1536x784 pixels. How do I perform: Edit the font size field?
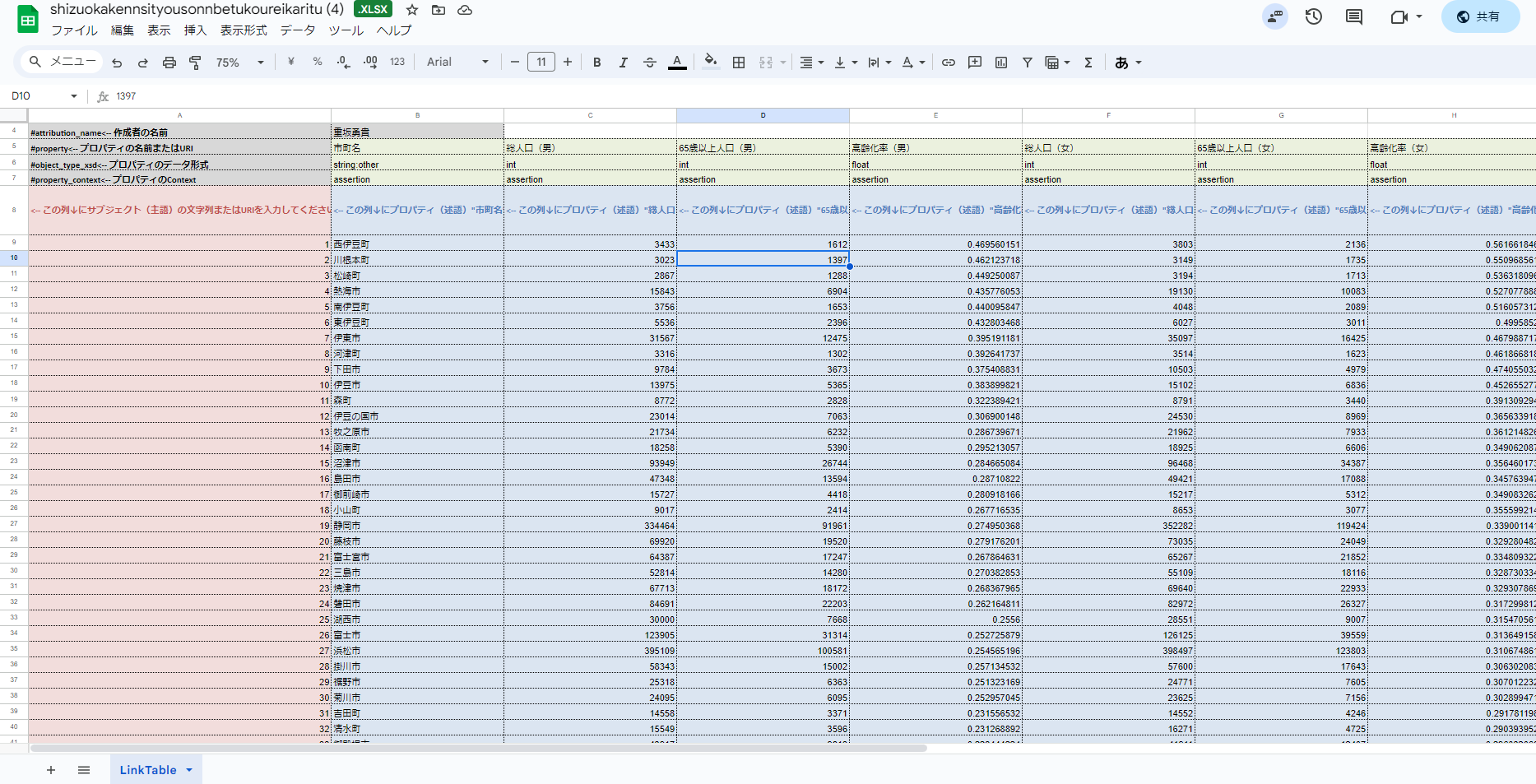click(x=541, y=63)
